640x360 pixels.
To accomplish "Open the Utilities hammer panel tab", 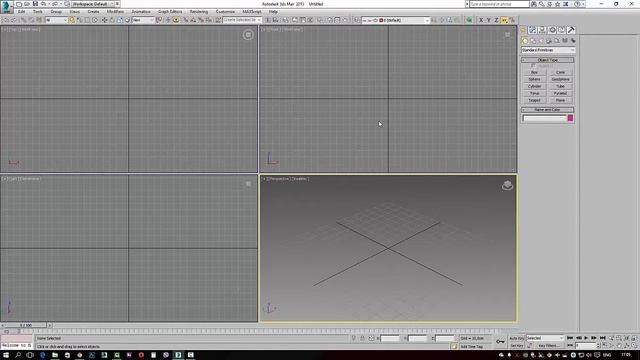I will tap(571, 30).
